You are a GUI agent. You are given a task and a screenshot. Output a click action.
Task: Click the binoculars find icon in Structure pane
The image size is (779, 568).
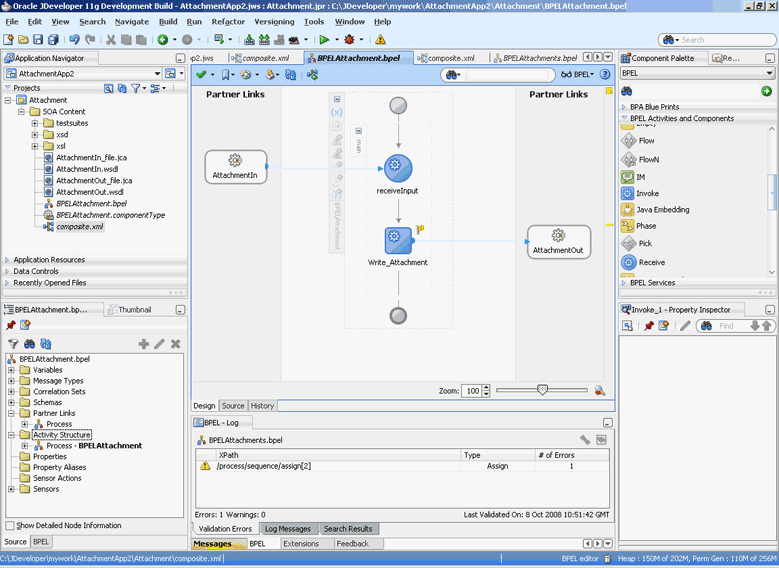coord(29,344)
